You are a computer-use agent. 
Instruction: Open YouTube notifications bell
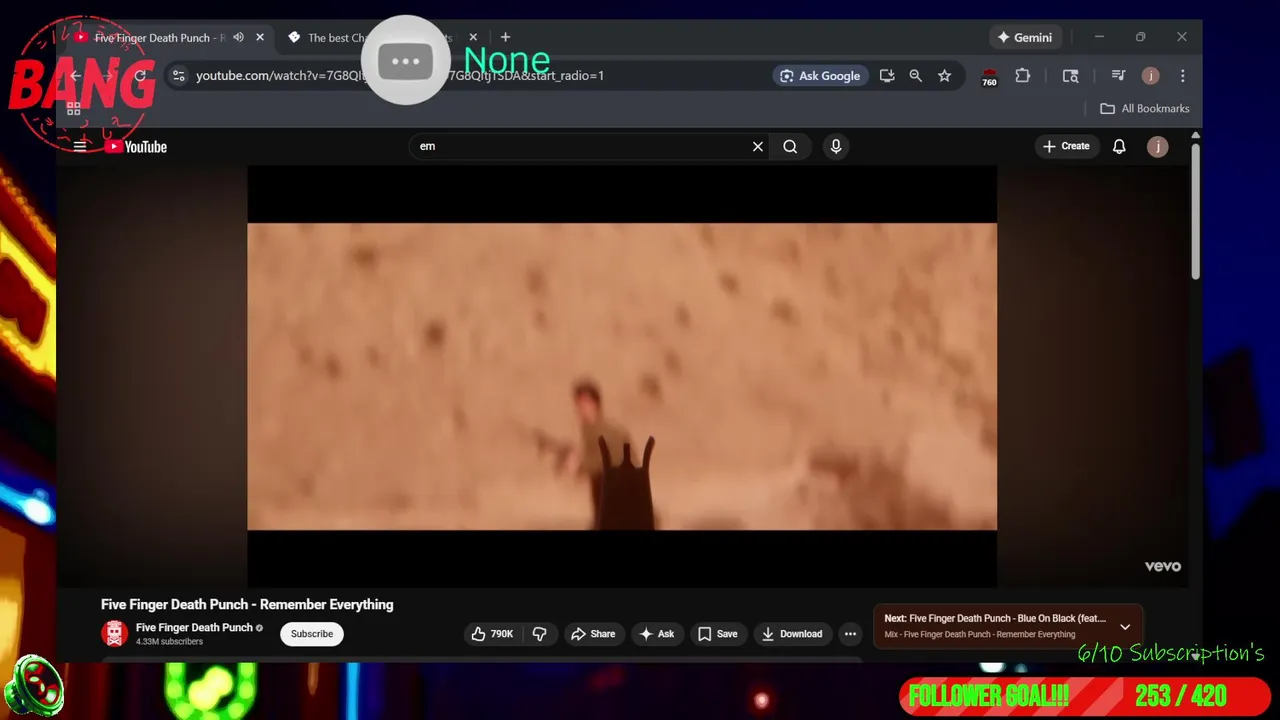(x=1119, y=147)
